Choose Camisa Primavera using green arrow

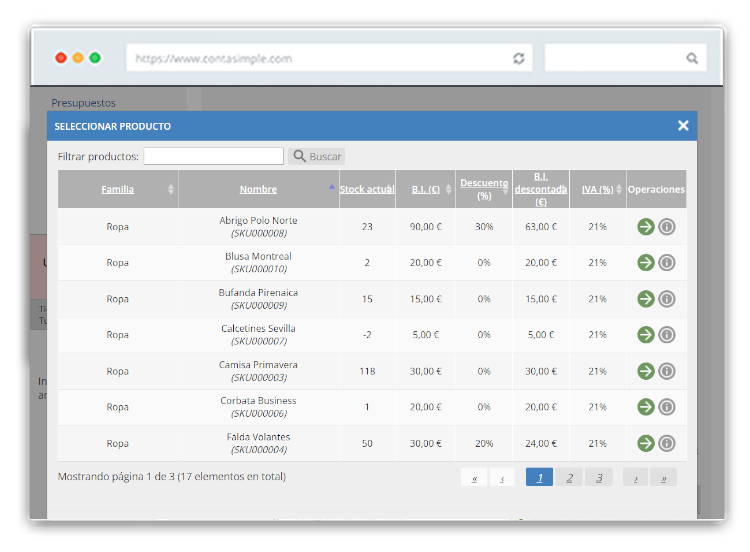pos(646,371)
